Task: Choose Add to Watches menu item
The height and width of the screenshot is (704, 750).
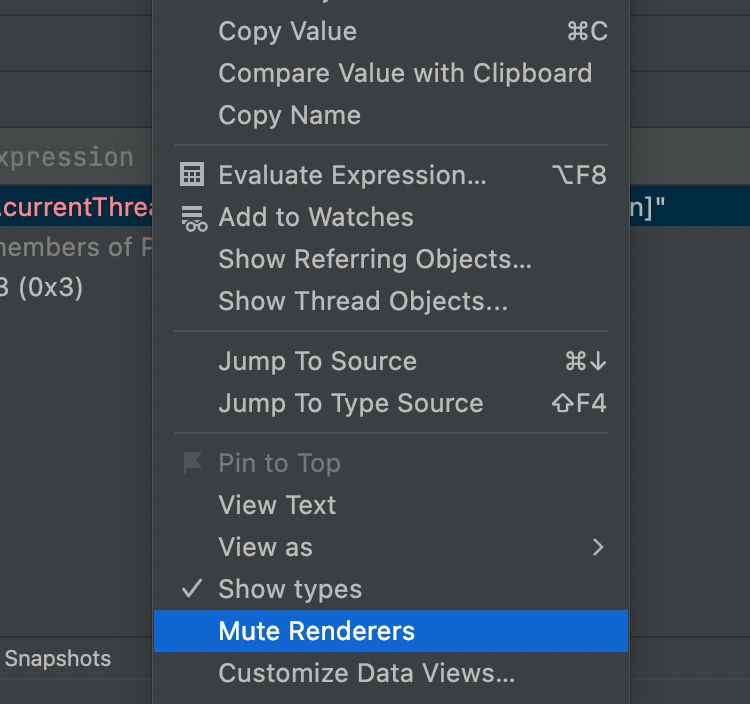Action: pyautogui.click(x=316, y=217)
